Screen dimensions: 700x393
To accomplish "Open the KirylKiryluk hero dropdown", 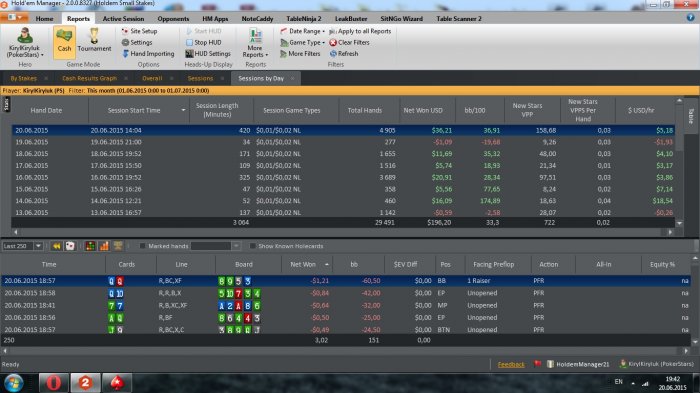I will pos(25,43).
